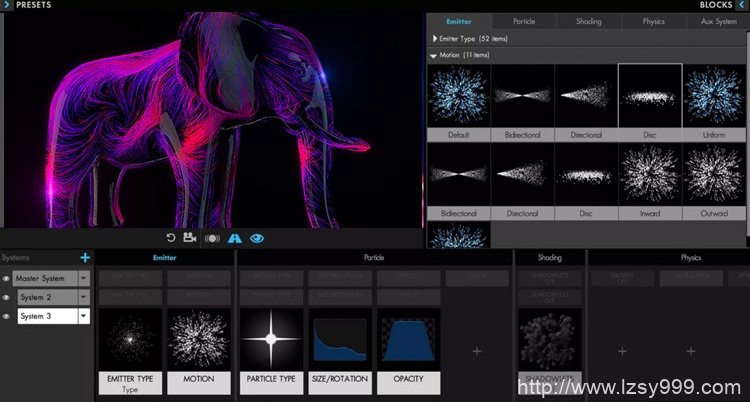Click the plus to add a Color block
The image size is (750, 402).
pyautogui.click(x=477, y=351)
